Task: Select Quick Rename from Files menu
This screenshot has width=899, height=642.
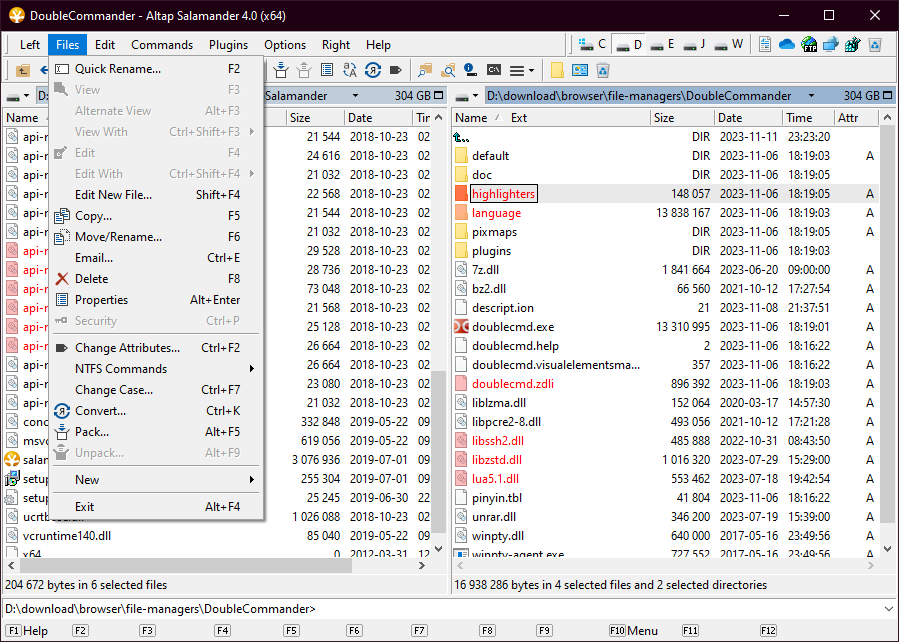Action: pos(117,69)
